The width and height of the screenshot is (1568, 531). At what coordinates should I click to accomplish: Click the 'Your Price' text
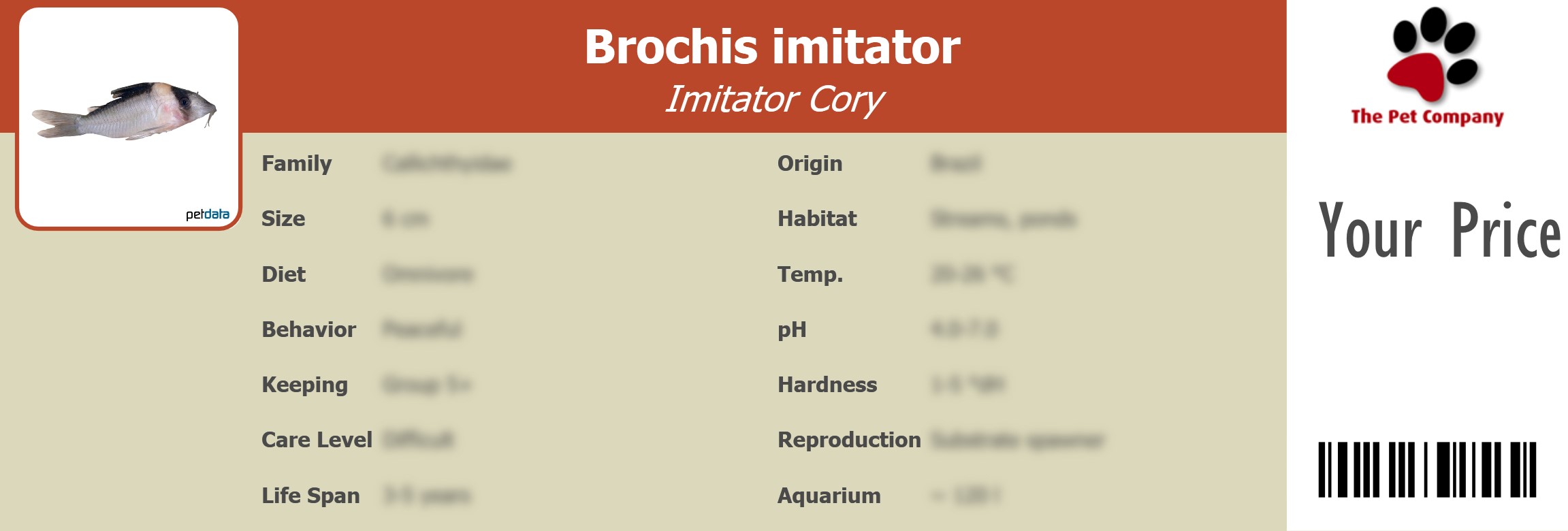1439,231
